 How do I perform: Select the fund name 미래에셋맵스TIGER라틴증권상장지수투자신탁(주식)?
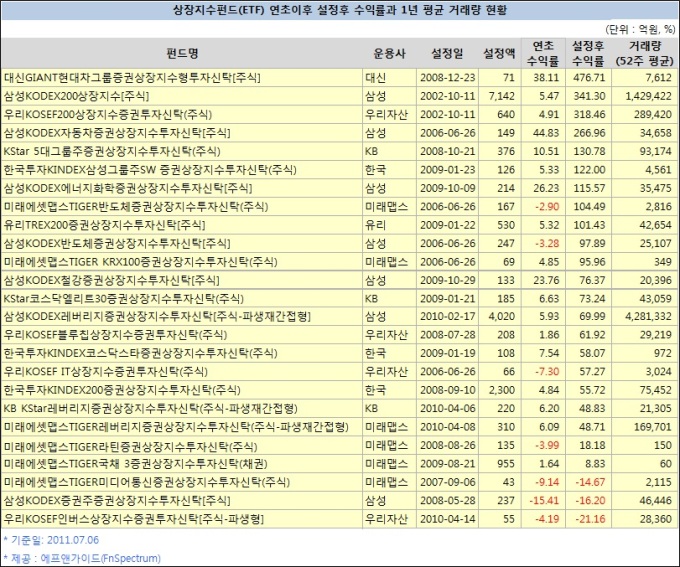[131, 446]
